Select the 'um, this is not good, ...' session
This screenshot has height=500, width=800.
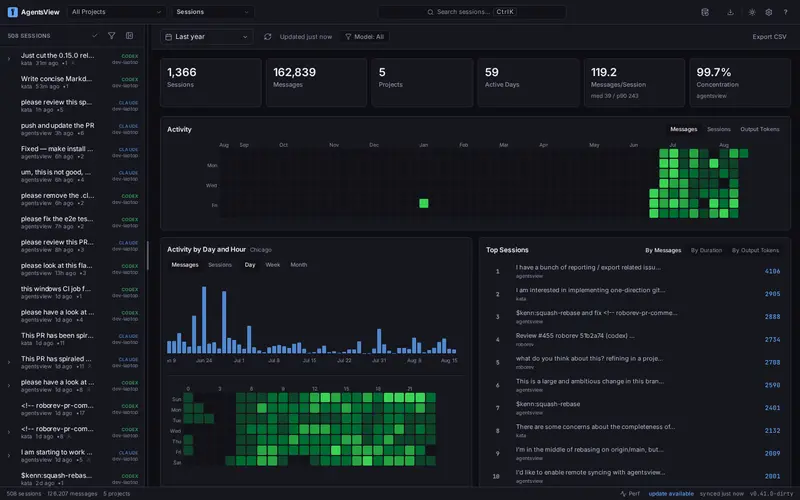tap(72, 176)
